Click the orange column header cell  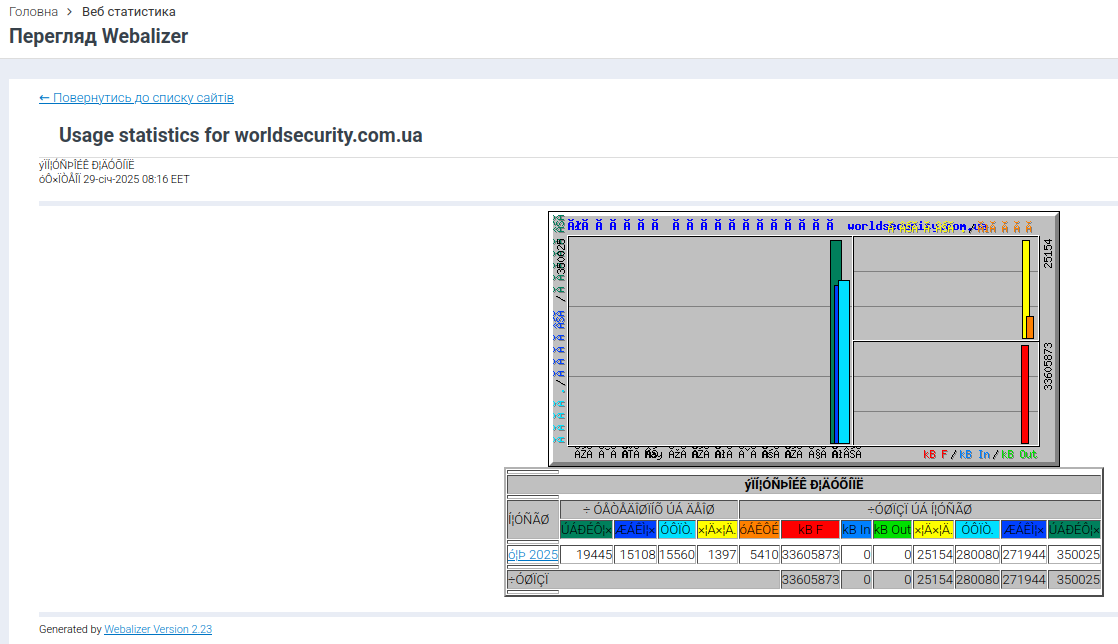click(x=759, y=529)
